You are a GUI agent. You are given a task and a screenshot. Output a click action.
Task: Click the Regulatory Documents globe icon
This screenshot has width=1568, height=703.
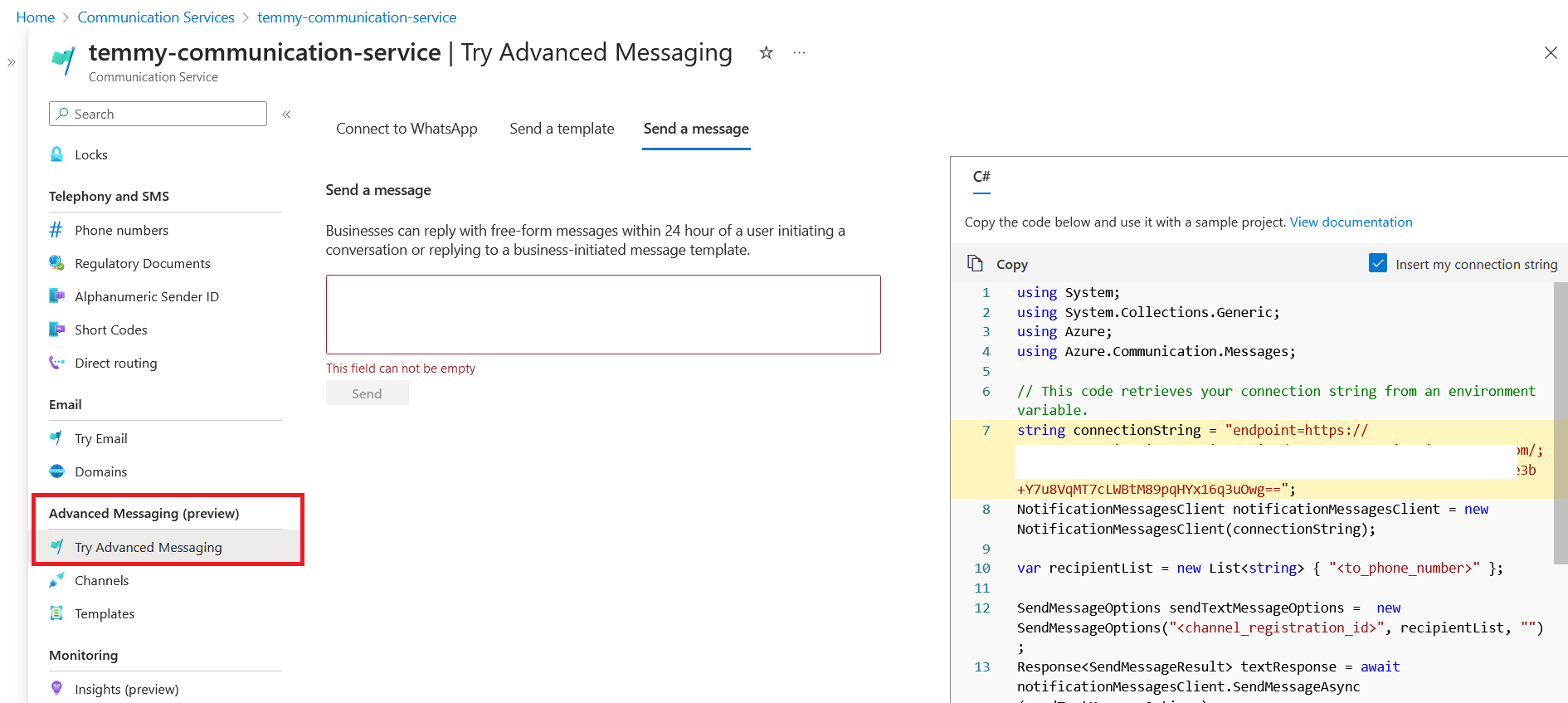[x=56, y=263]
